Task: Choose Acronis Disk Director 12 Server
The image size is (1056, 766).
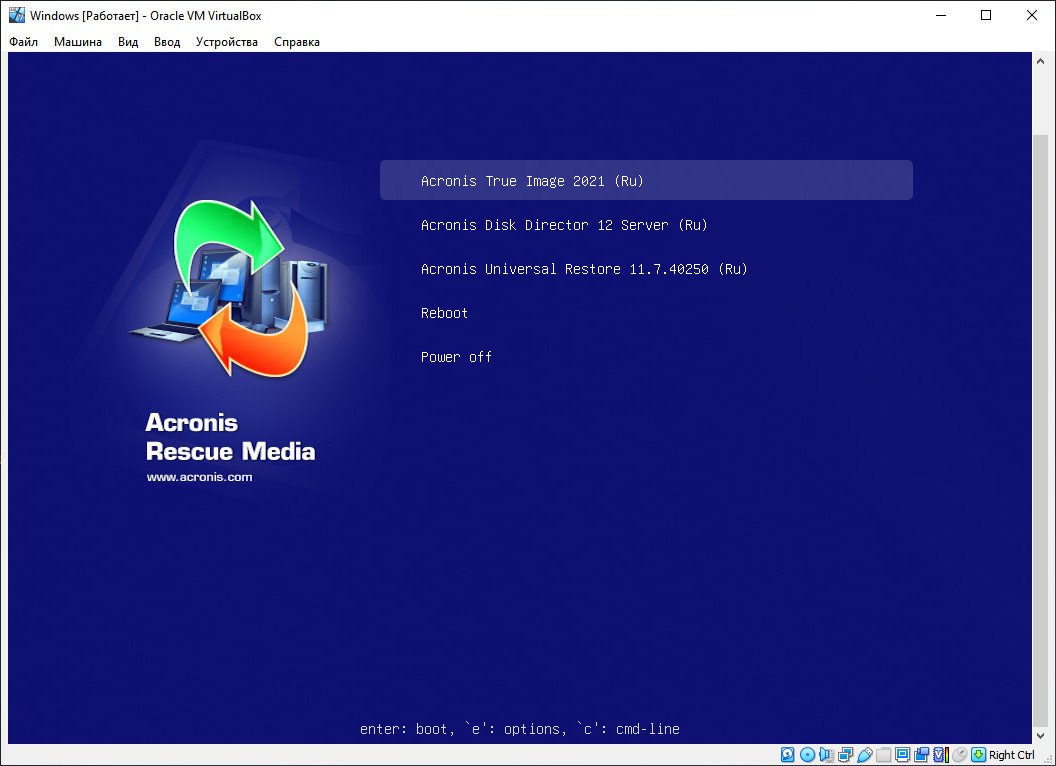Action: tap(564, 225)
